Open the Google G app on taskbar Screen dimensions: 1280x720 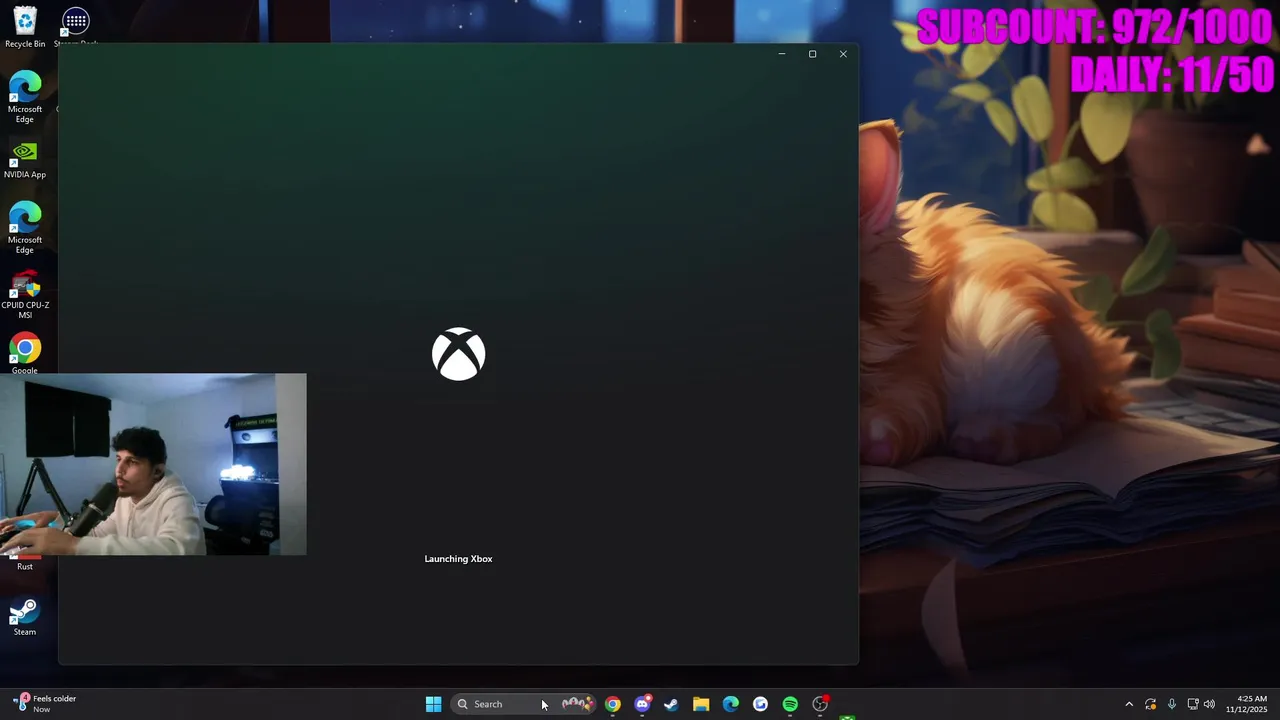(760, 704)
